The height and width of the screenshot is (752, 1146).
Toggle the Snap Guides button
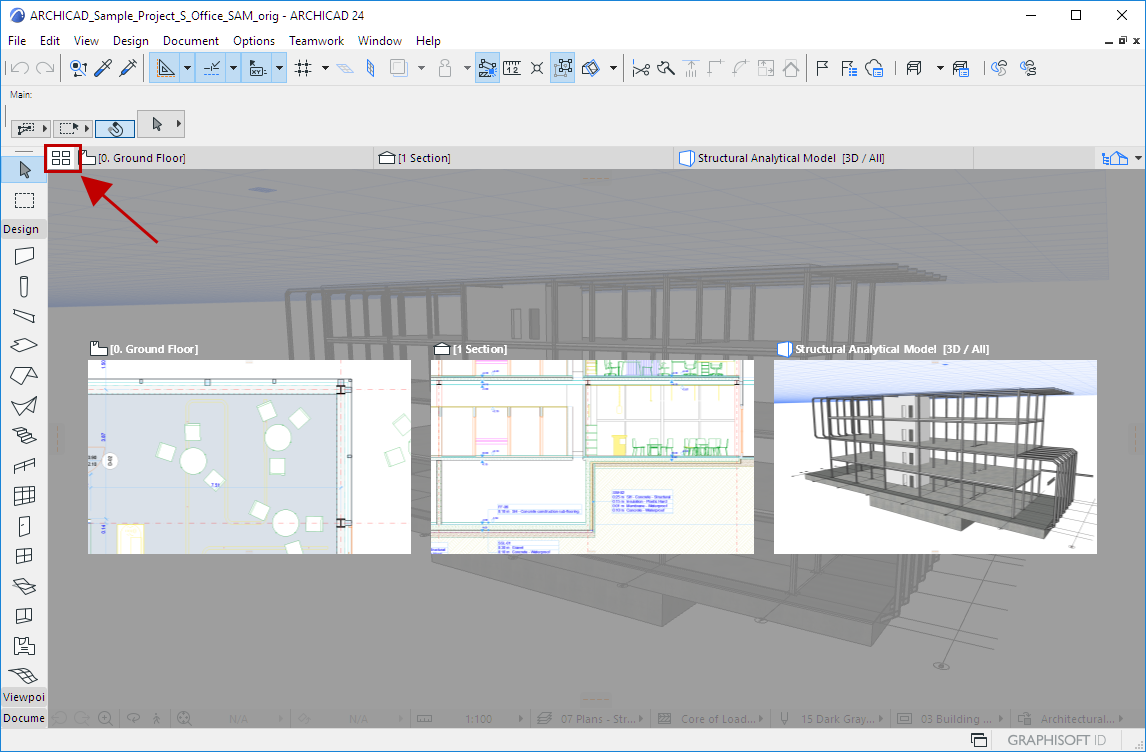point(213,68)
